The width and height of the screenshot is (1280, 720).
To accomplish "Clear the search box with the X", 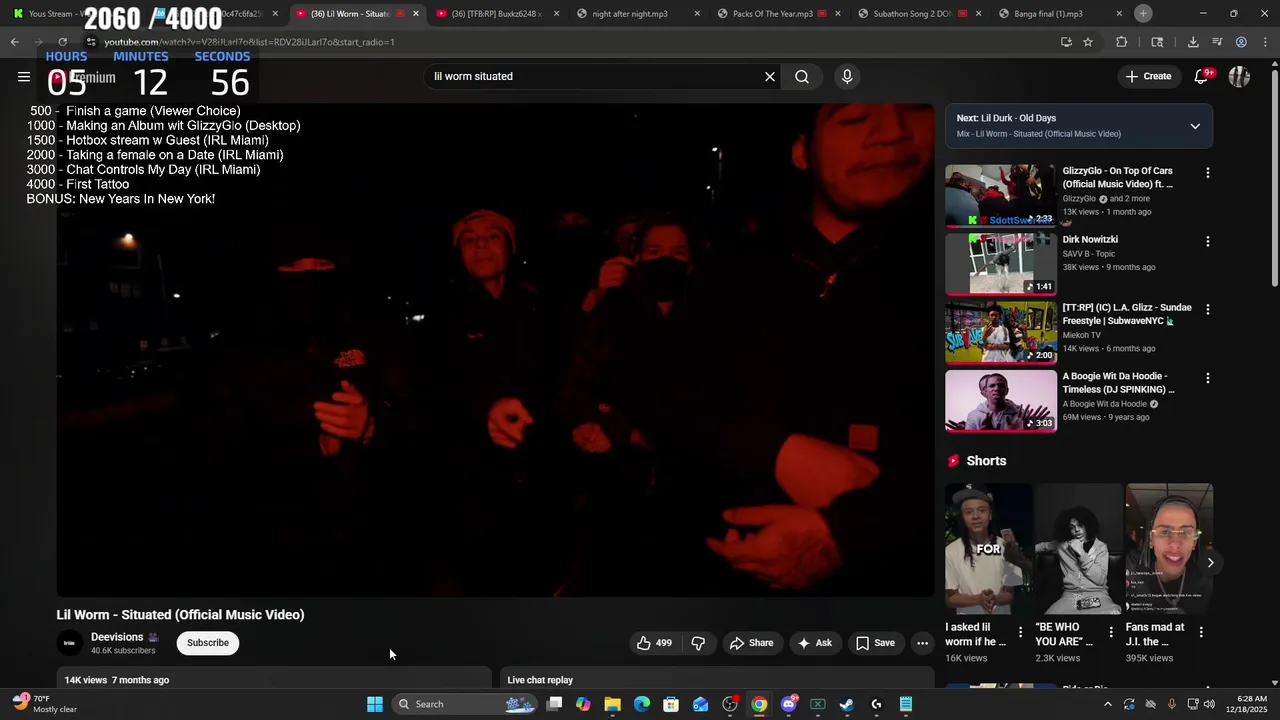I will 770,76.
